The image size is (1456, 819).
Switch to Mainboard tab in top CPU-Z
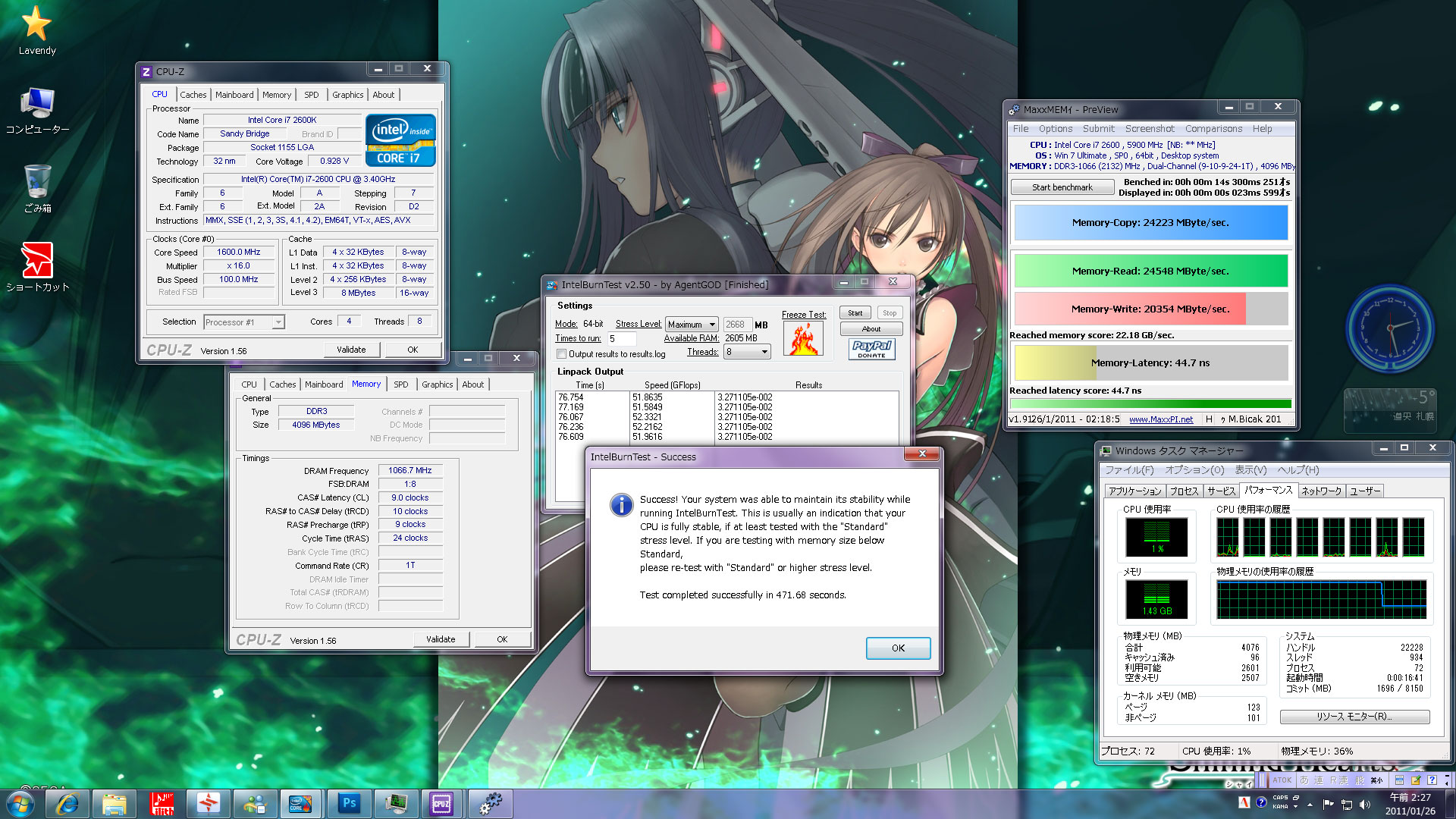click(x=234, y=95)
